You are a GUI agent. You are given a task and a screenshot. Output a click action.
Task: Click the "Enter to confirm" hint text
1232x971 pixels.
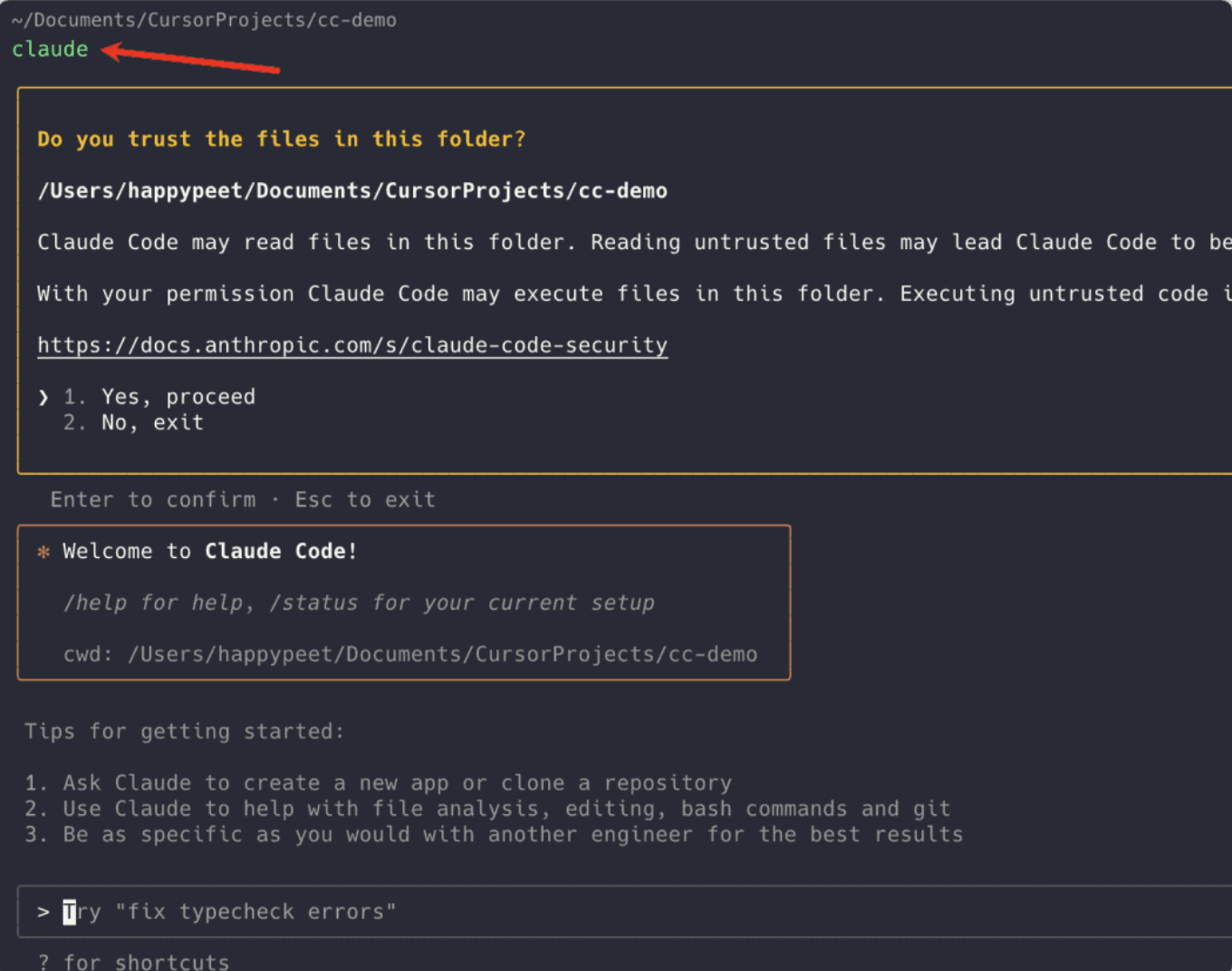tap(153, 500)
